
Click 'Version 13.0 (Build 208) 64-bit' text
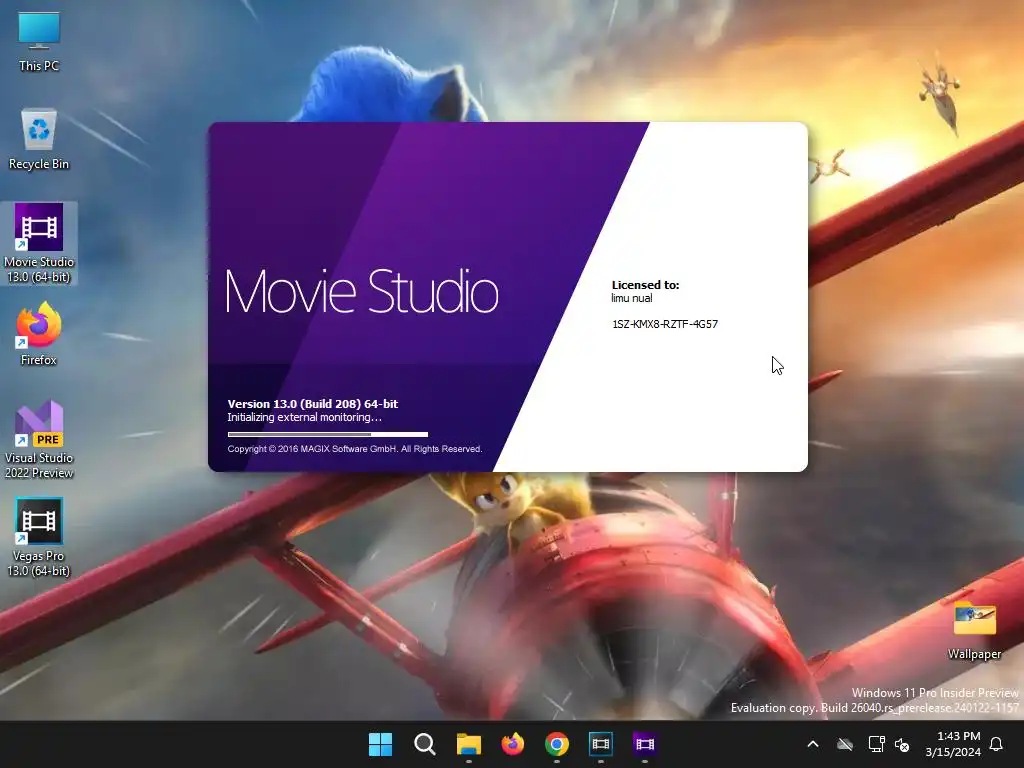313,404
